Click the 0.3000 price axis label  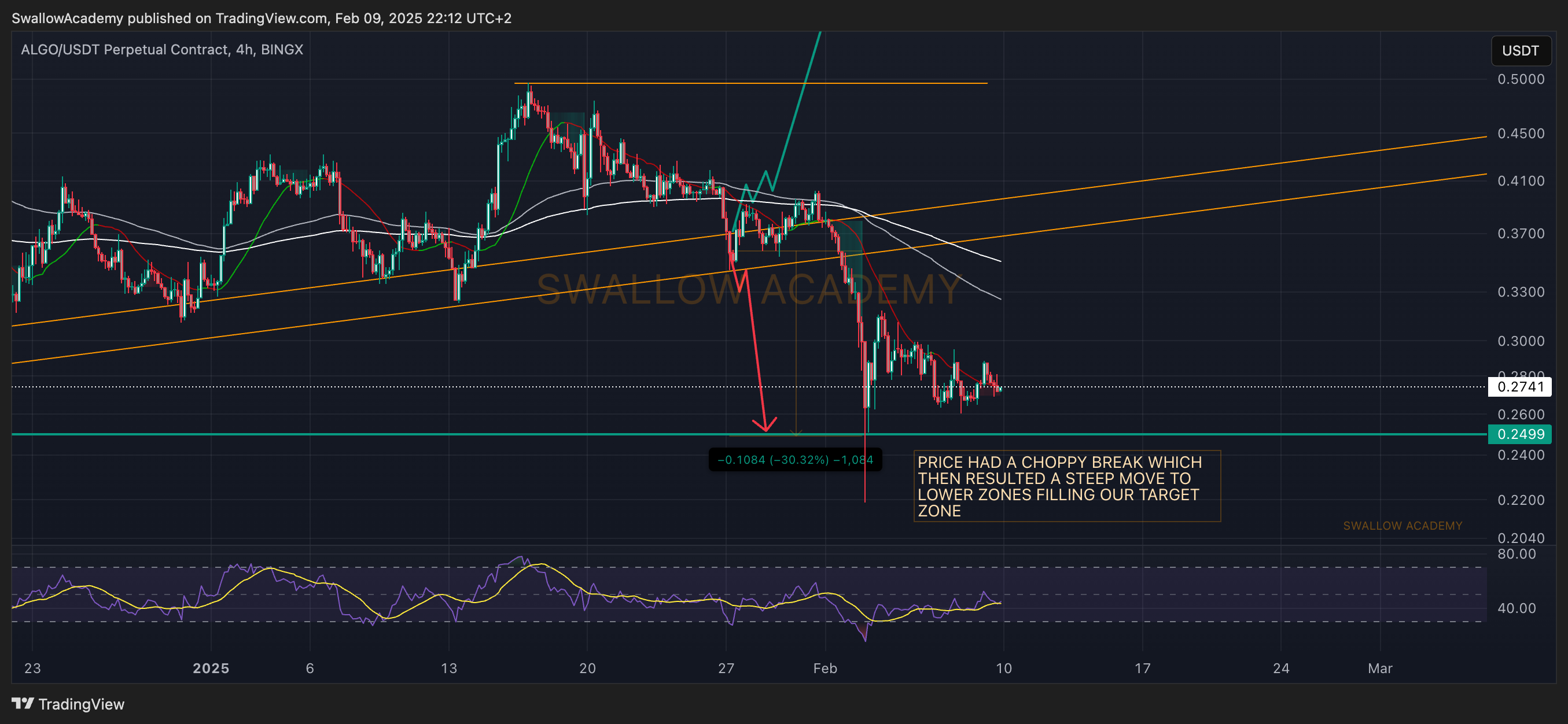(1521, 341)
